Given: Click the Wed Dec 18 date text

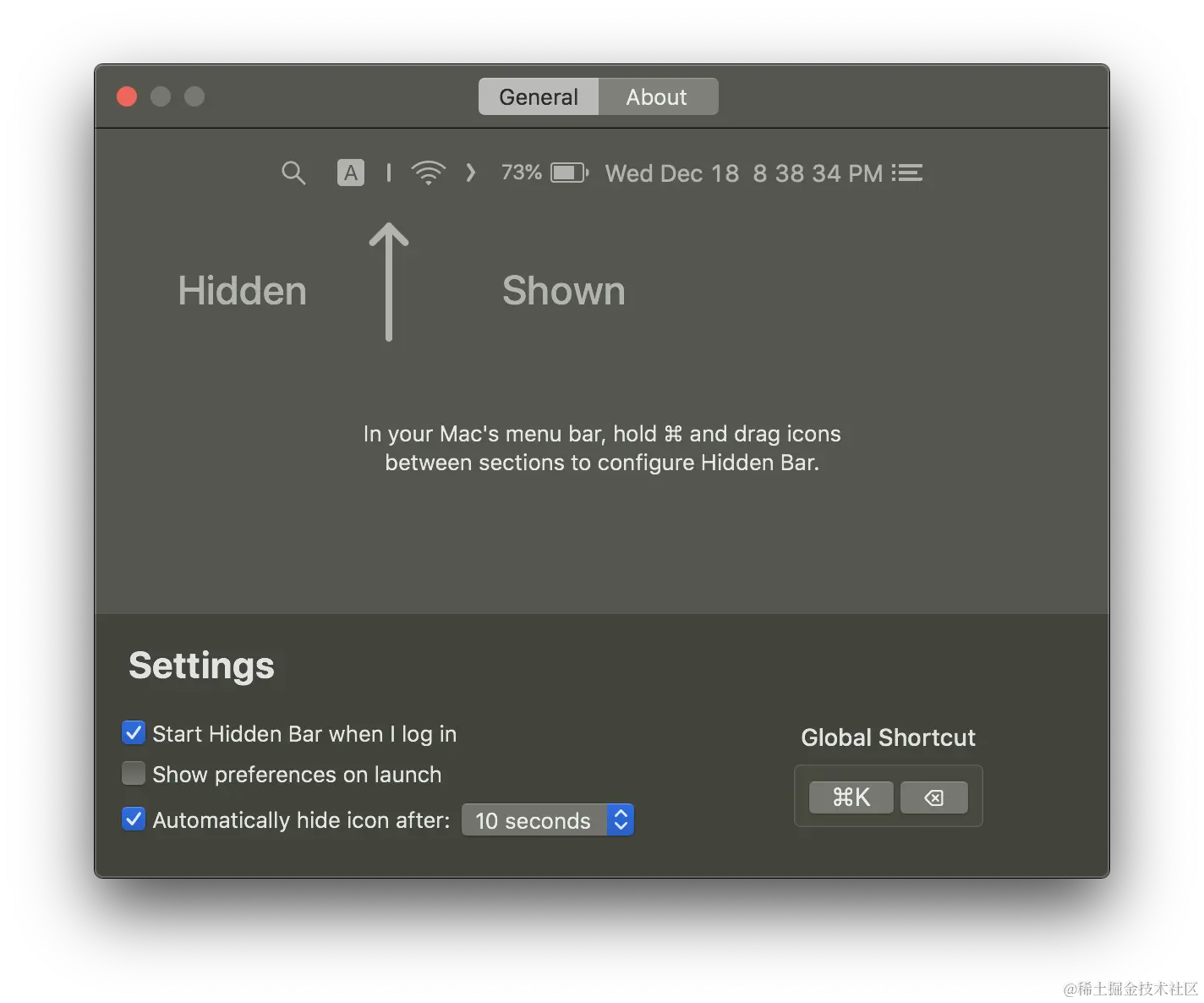Looking at the screenshot, I should pos(672,173).
